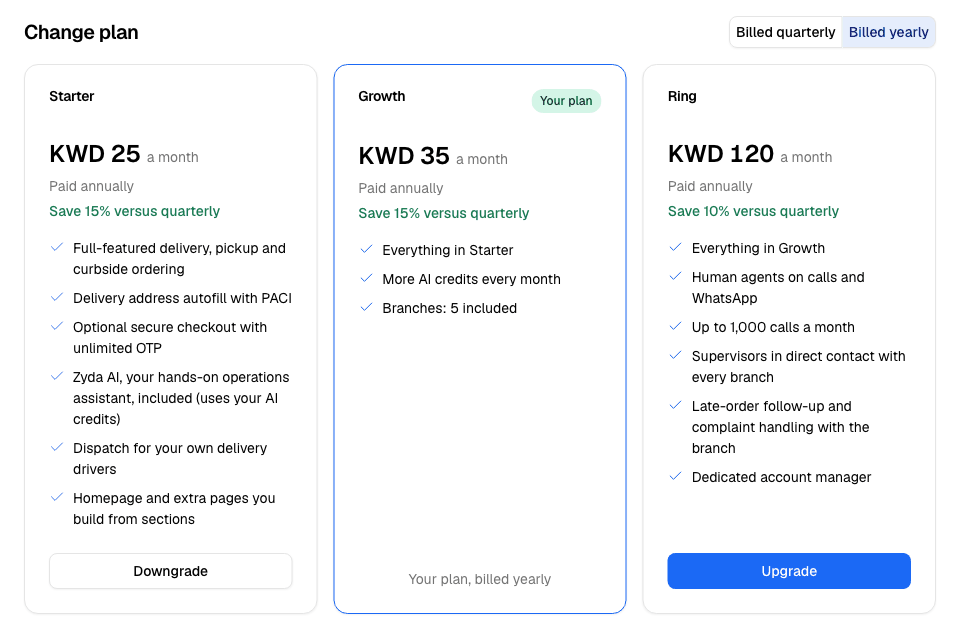Click 'Delivery address autofill with PACI' text
The height and width of the screenshot is (640, 960).
pos(182,298)
